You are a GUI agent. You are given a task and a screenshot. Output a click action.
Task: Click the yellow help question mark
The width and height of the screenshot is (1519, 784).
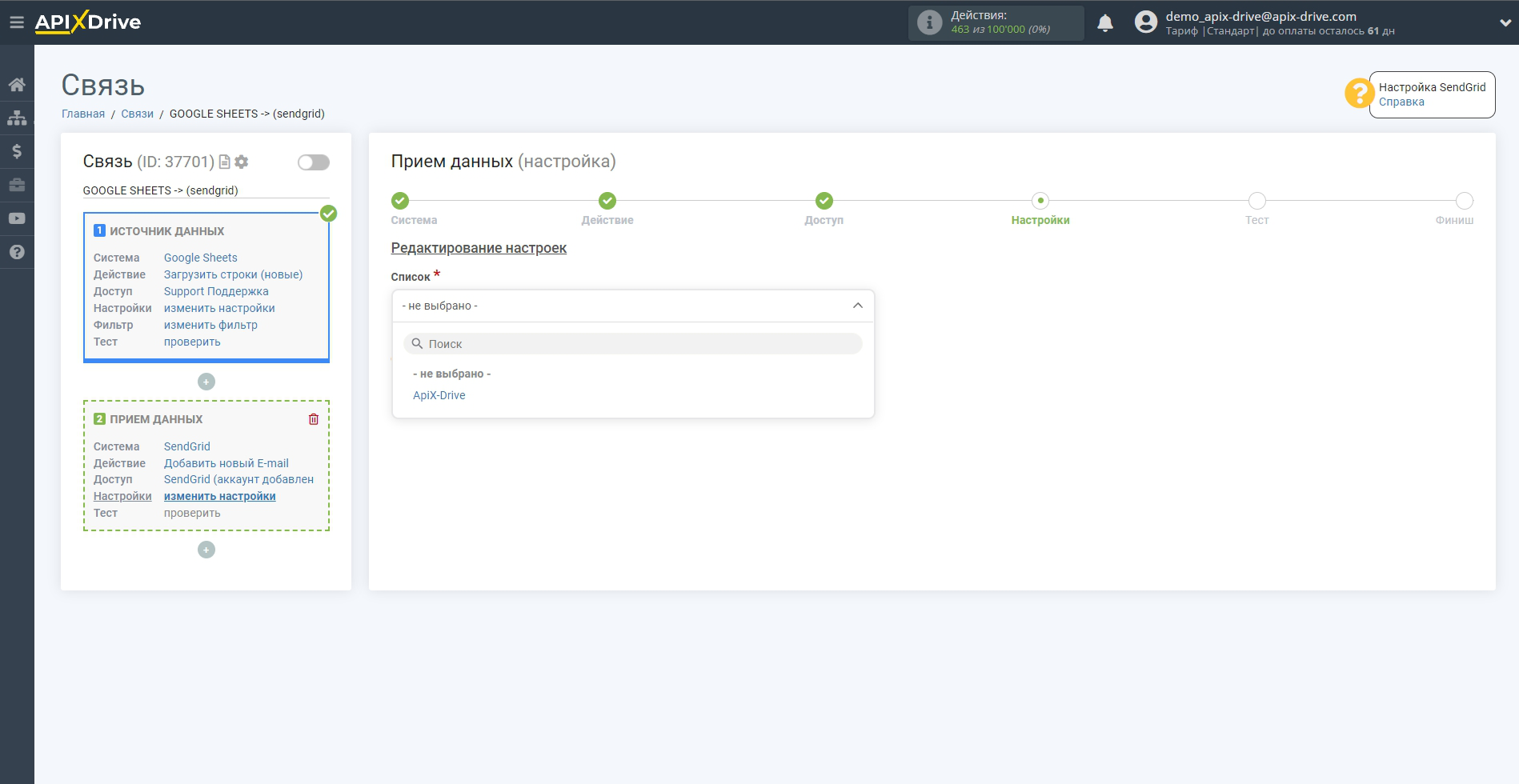click(x=1359, y=93)
